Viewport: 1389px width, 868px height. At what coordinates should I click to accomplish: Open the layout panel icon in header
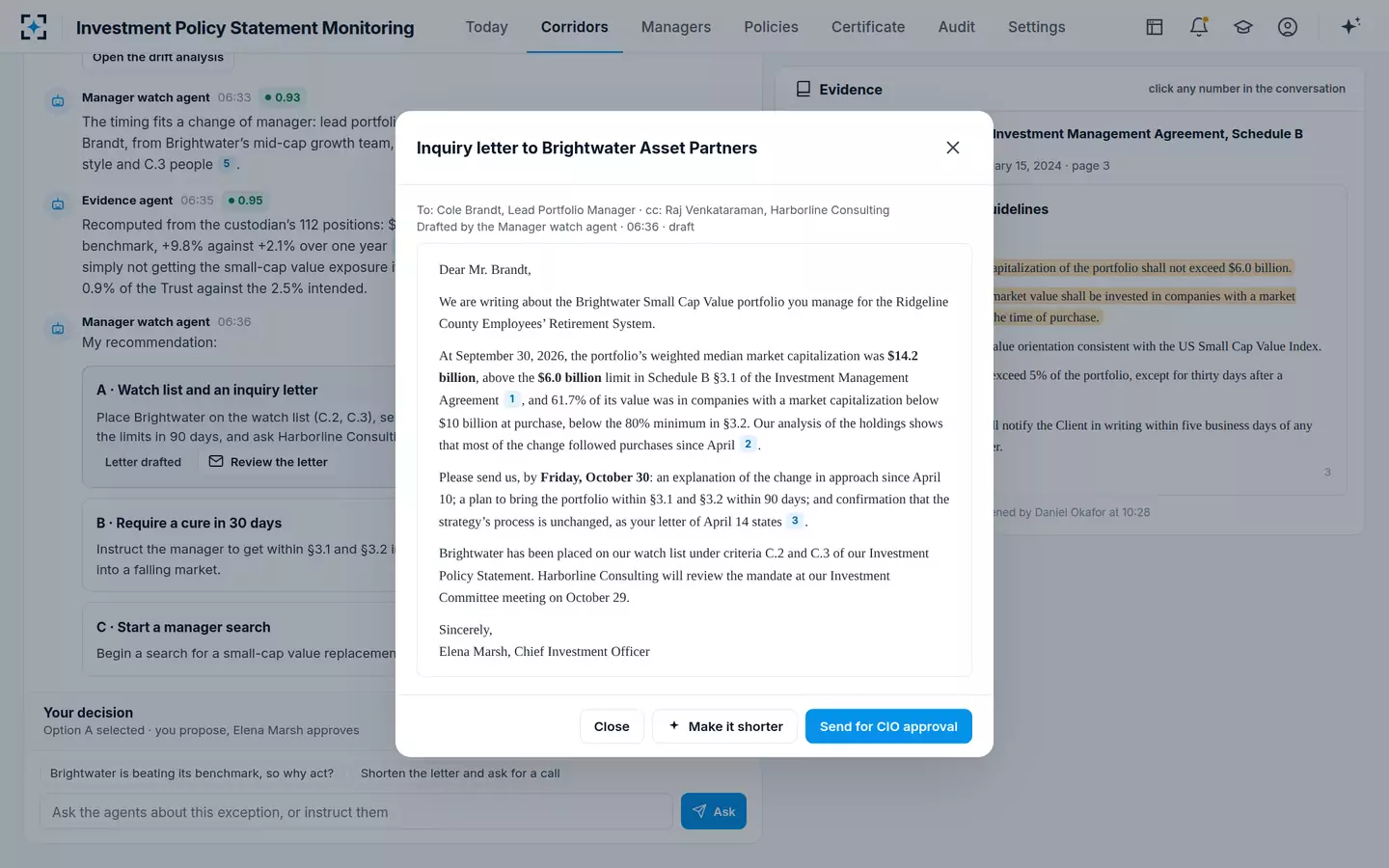coord(1155,27)
